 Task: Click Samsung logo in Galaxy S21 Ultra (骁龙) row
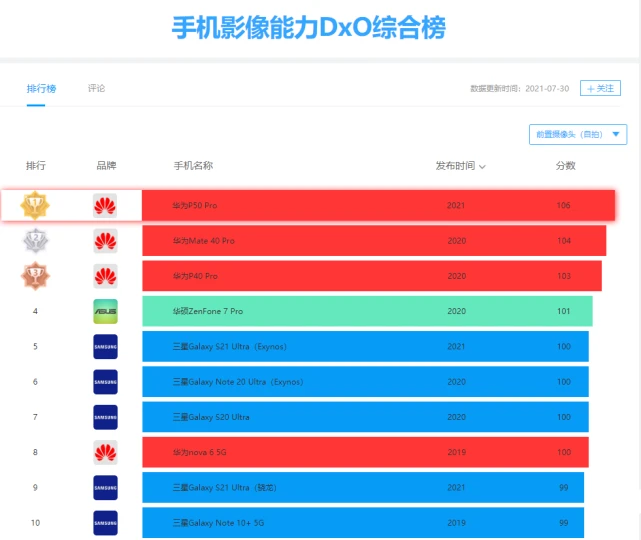(x=105, y=488)
